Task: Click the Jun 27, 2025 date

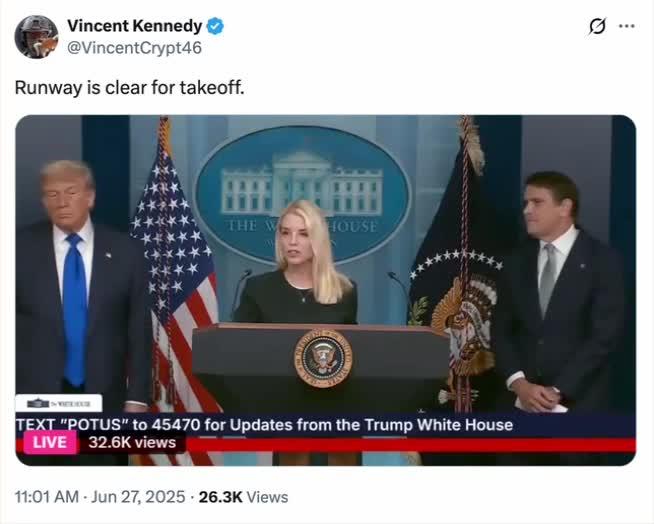Action: tap(138, 497)
